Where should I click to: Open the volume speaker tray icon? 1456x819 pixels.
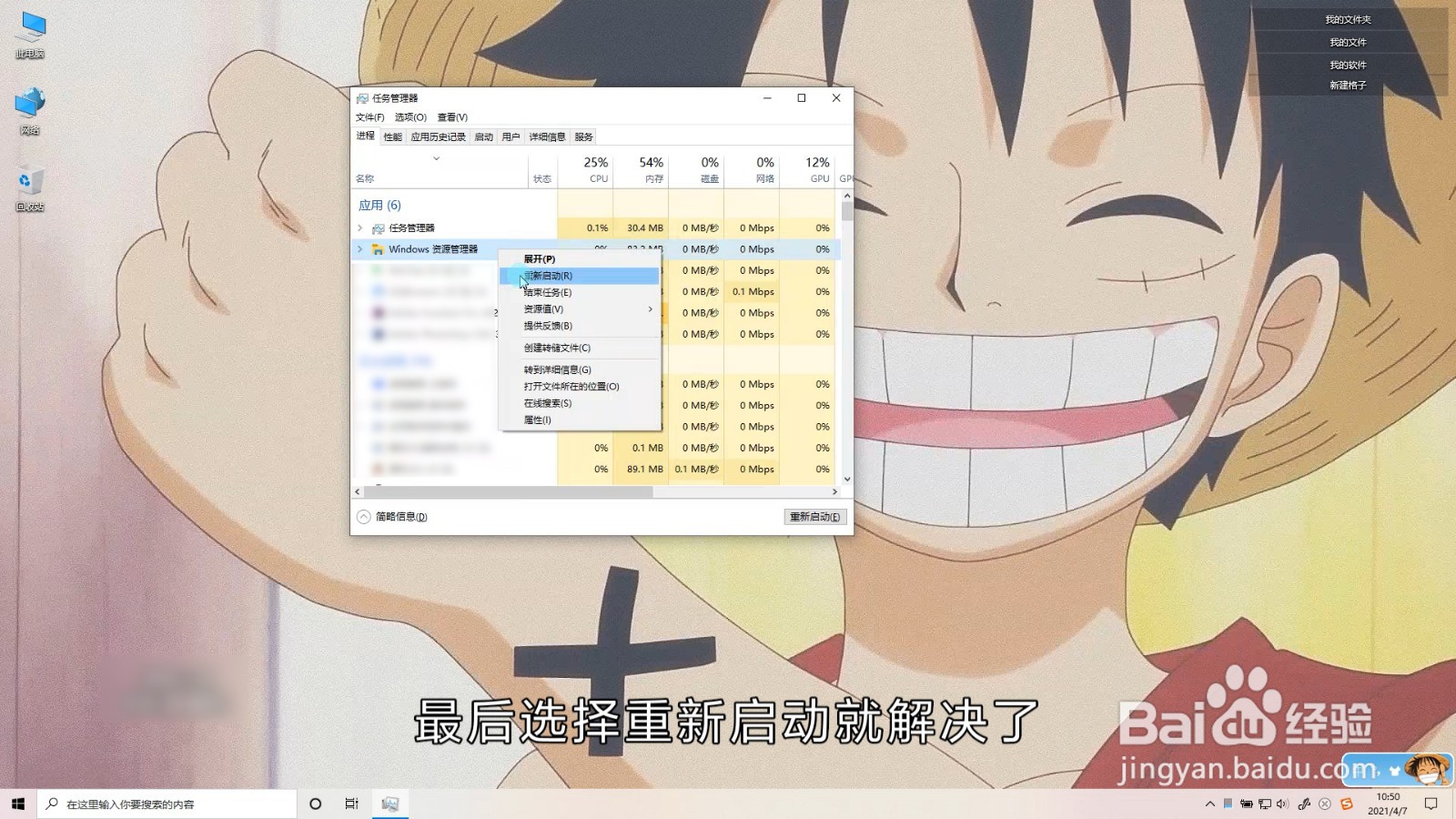tap(1282, 804)
